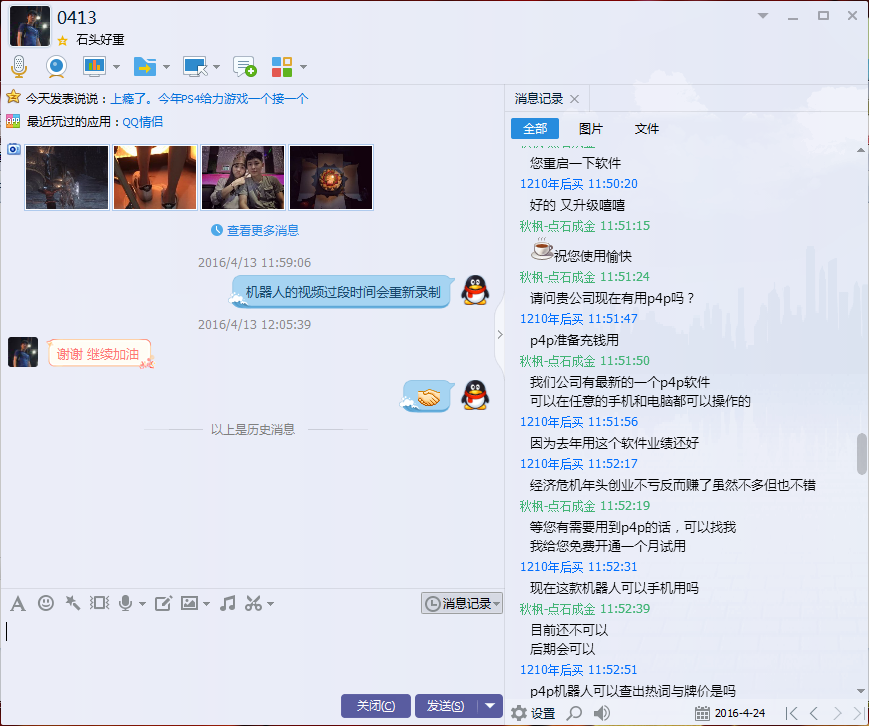The image size is (869, 726).
Task: Open the orange shoes photo thumbnail
Action: (155, 177)
